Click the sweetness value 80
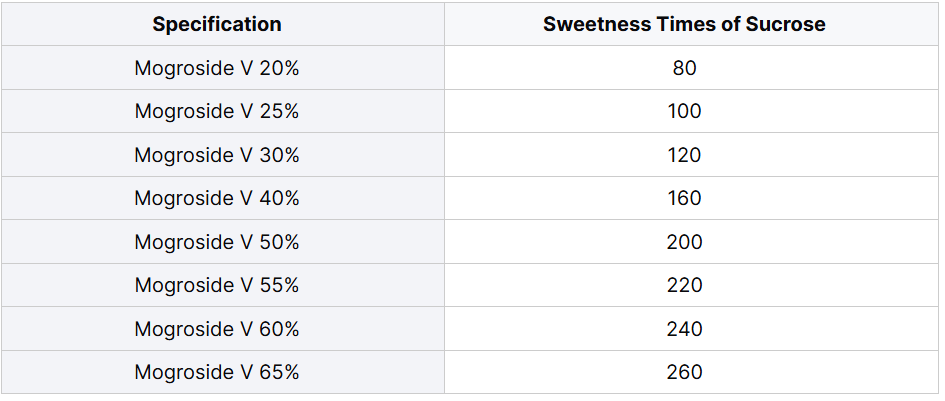945x401 pixels. tap(685, 68)
